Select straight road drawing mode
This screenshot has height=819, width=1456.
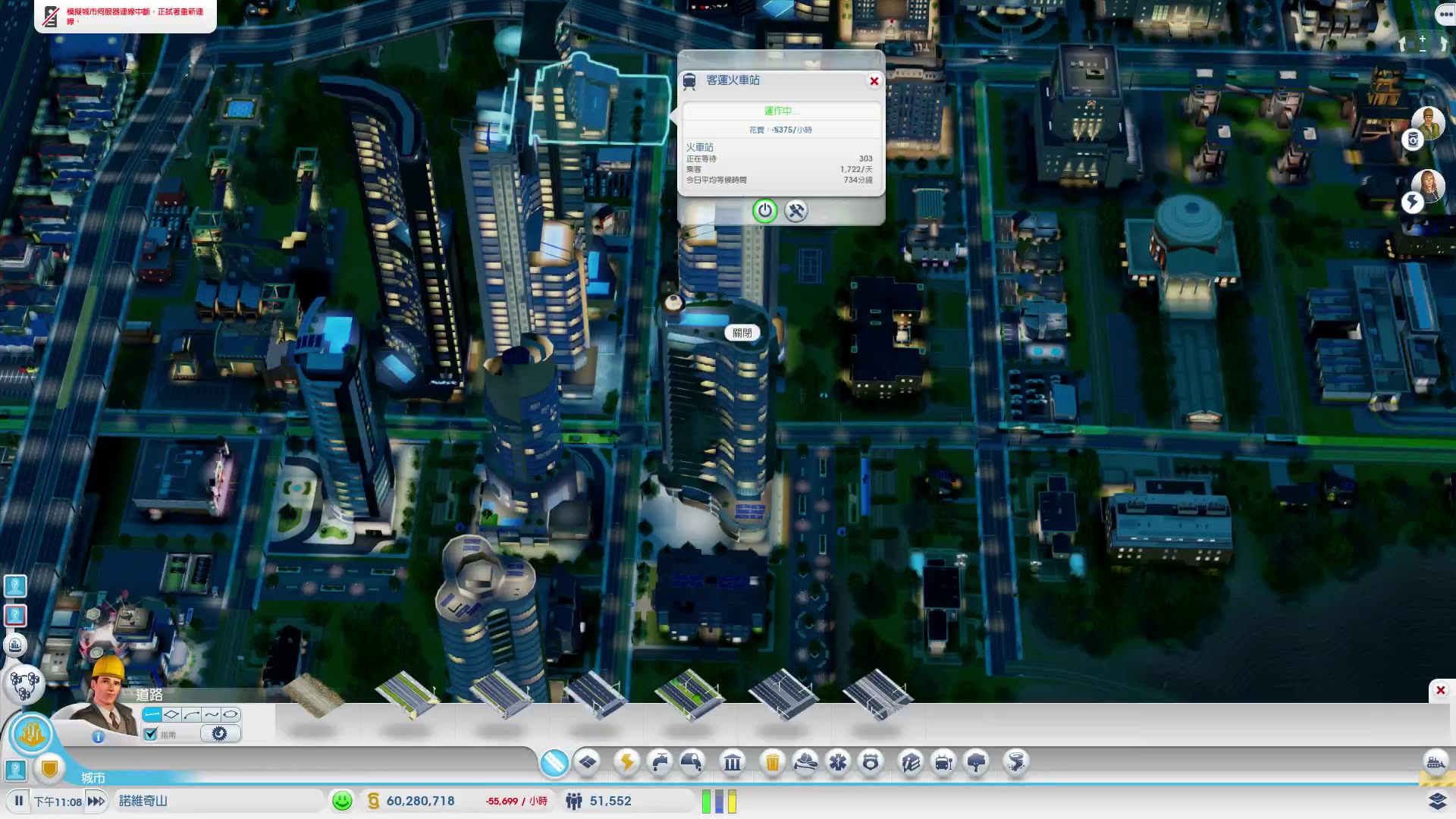tap(152, 714)
